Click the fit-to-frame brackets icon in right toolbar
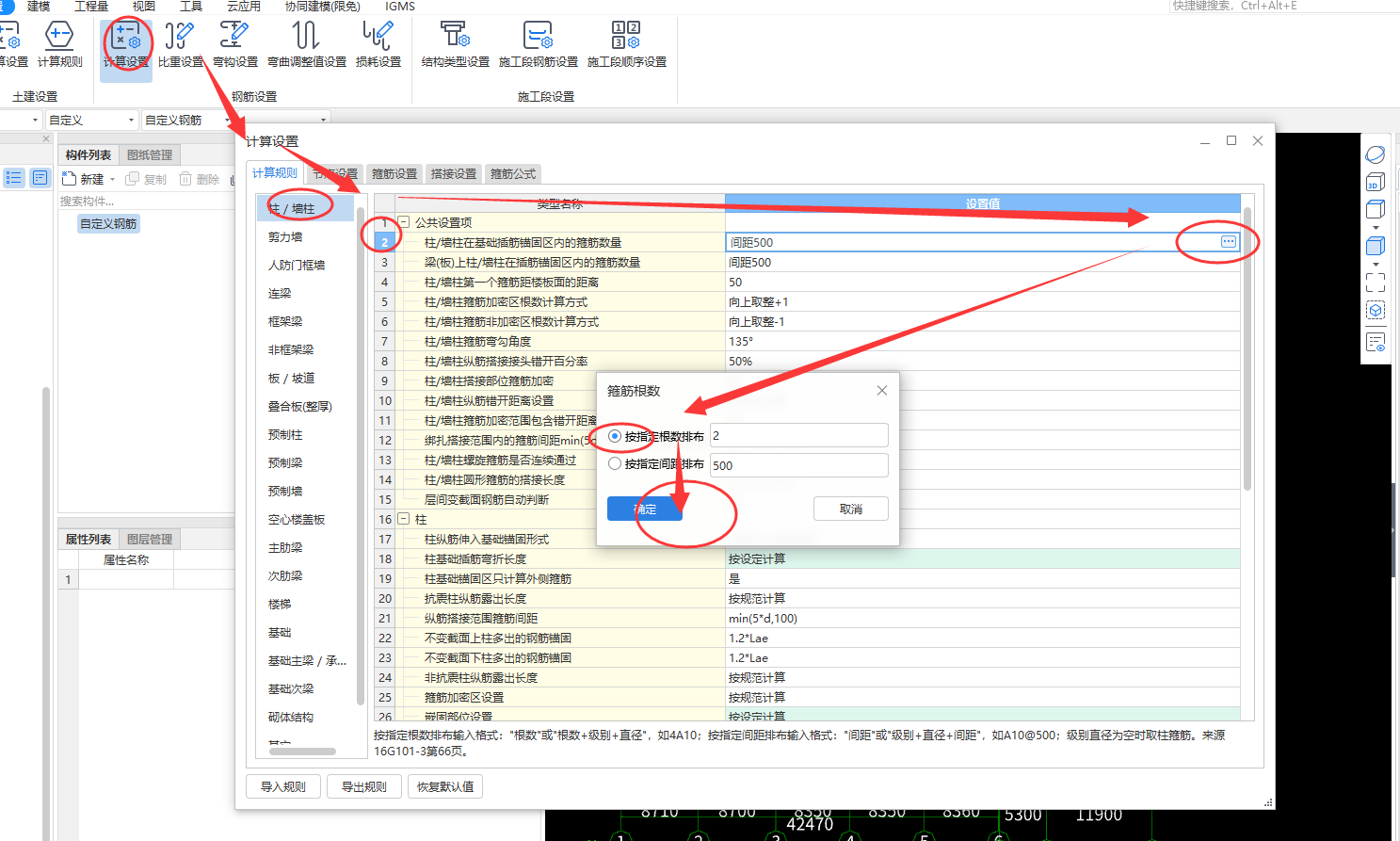The image size is (1400, 841). click(1376, 283)
